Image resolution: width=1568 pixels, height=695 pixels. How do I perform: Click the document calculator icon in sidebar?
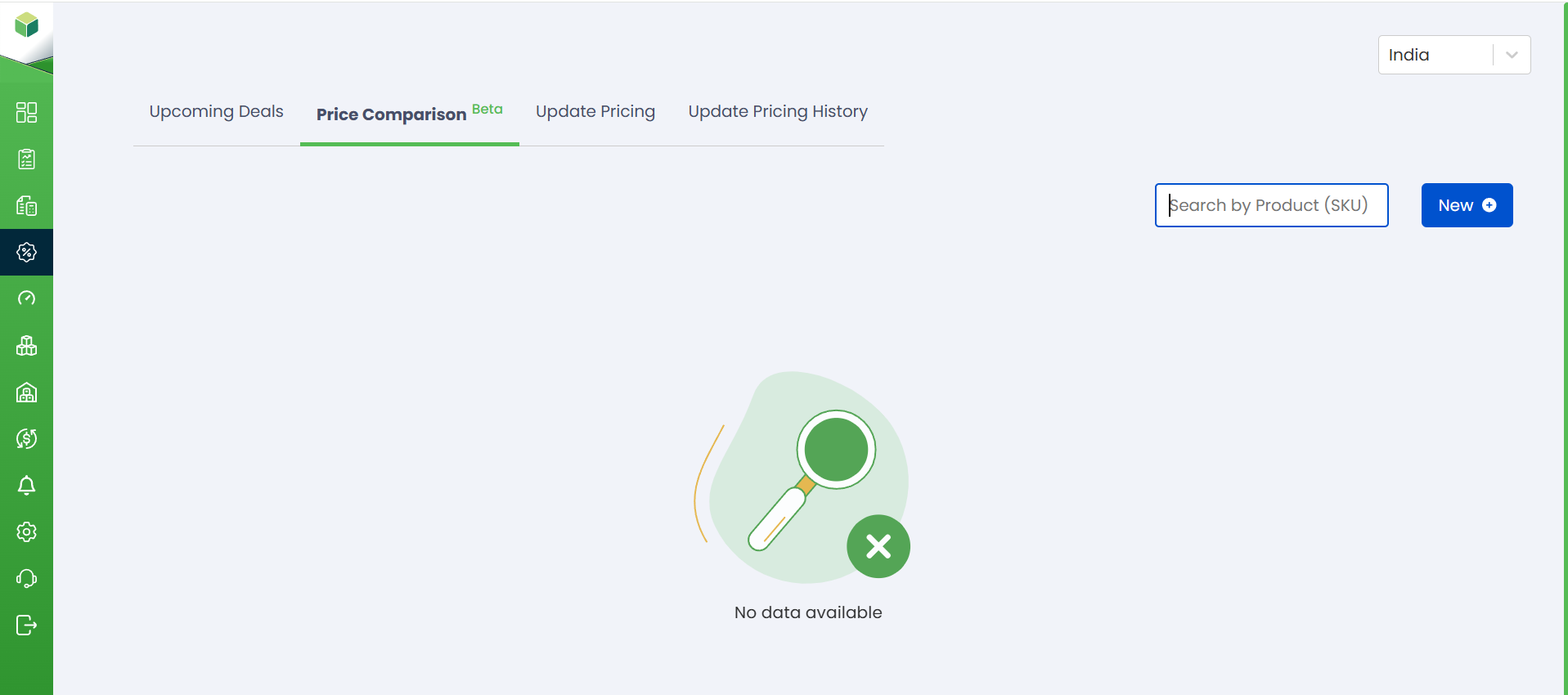coord(26,206)
